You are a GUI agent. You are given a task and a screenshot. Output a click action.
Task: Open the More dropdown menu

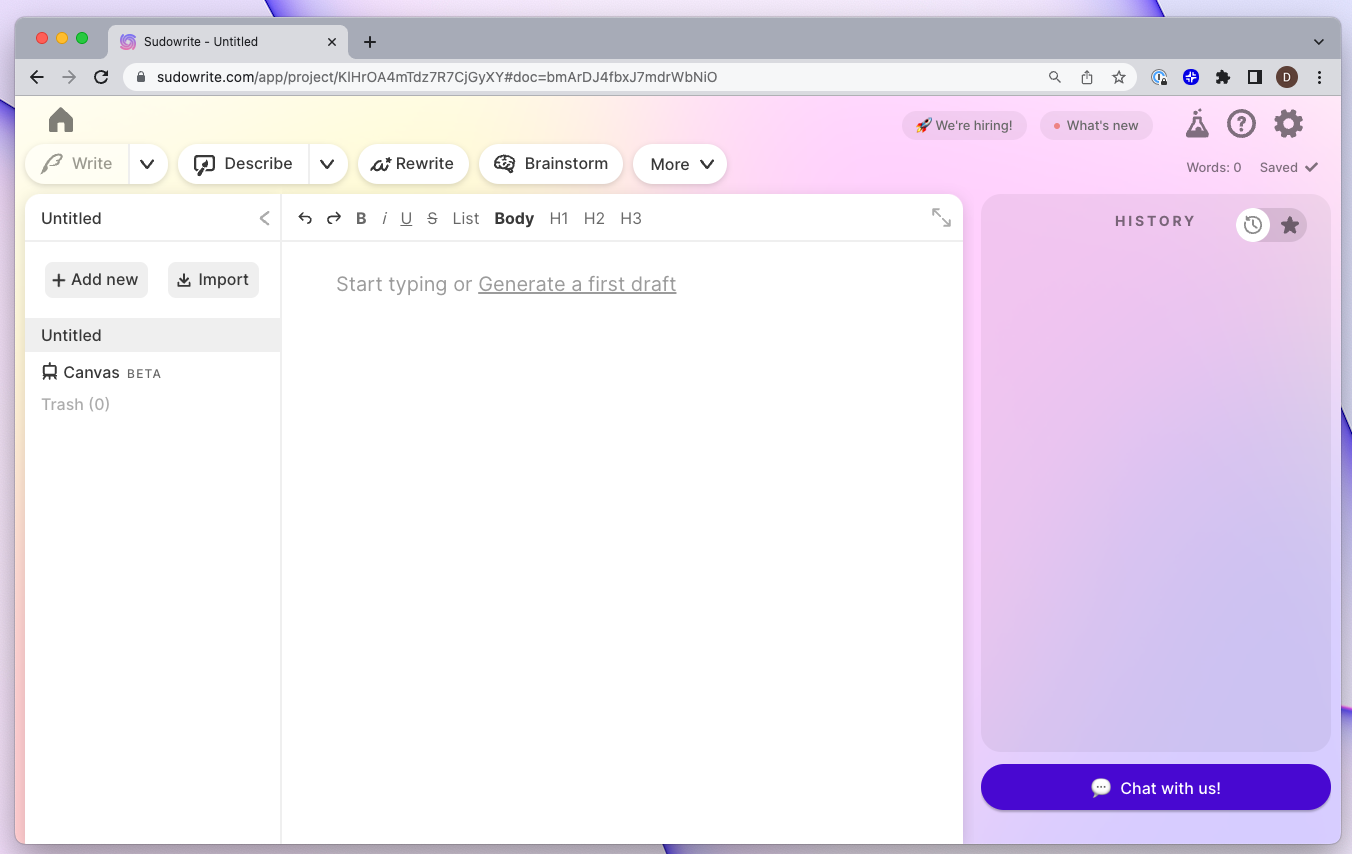click(680, 164)
